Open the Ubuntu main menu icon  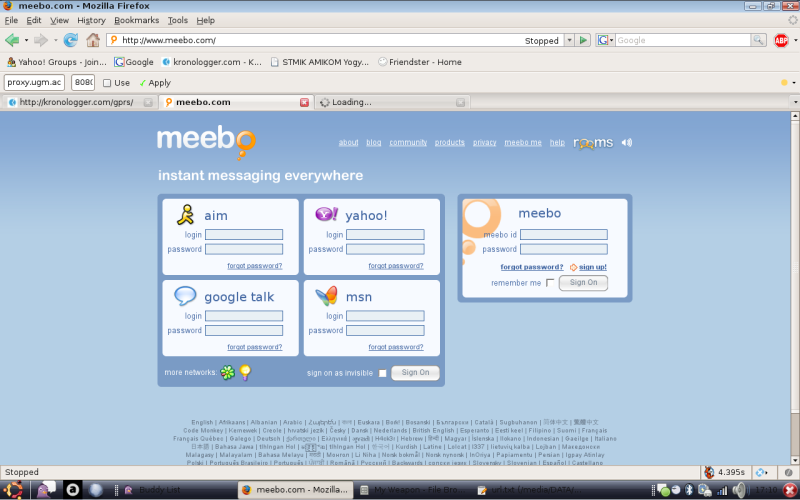click(13, 490)
